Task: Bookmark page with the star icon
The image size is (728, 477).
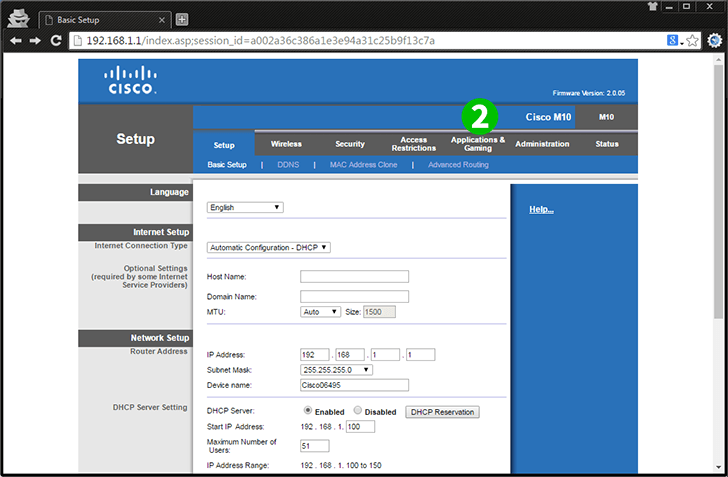Action: (692, 41)
